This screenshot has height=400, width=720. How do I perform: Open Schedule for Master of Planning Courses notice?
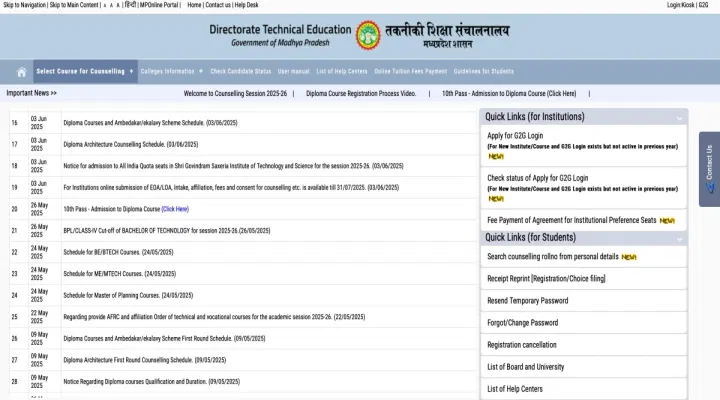tap(128, 295)
